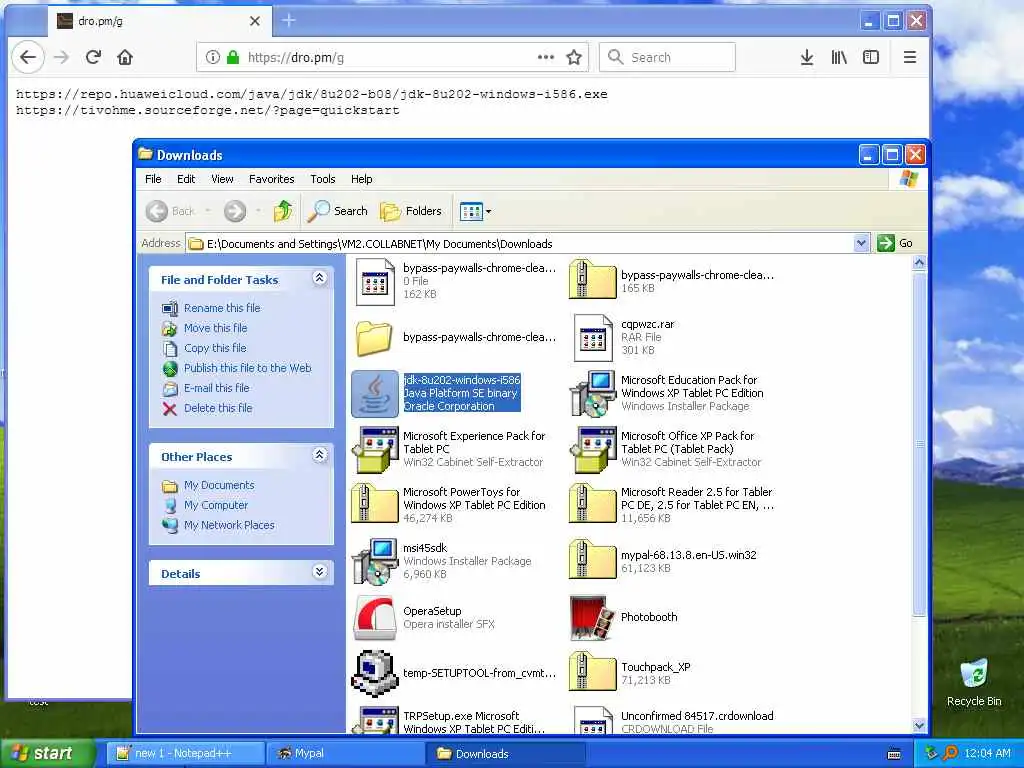Viewport: 1024px width, 768px height.
Task: Open browser downloads arrow panel
Action: pyautogui.click(x=807, y=57)
